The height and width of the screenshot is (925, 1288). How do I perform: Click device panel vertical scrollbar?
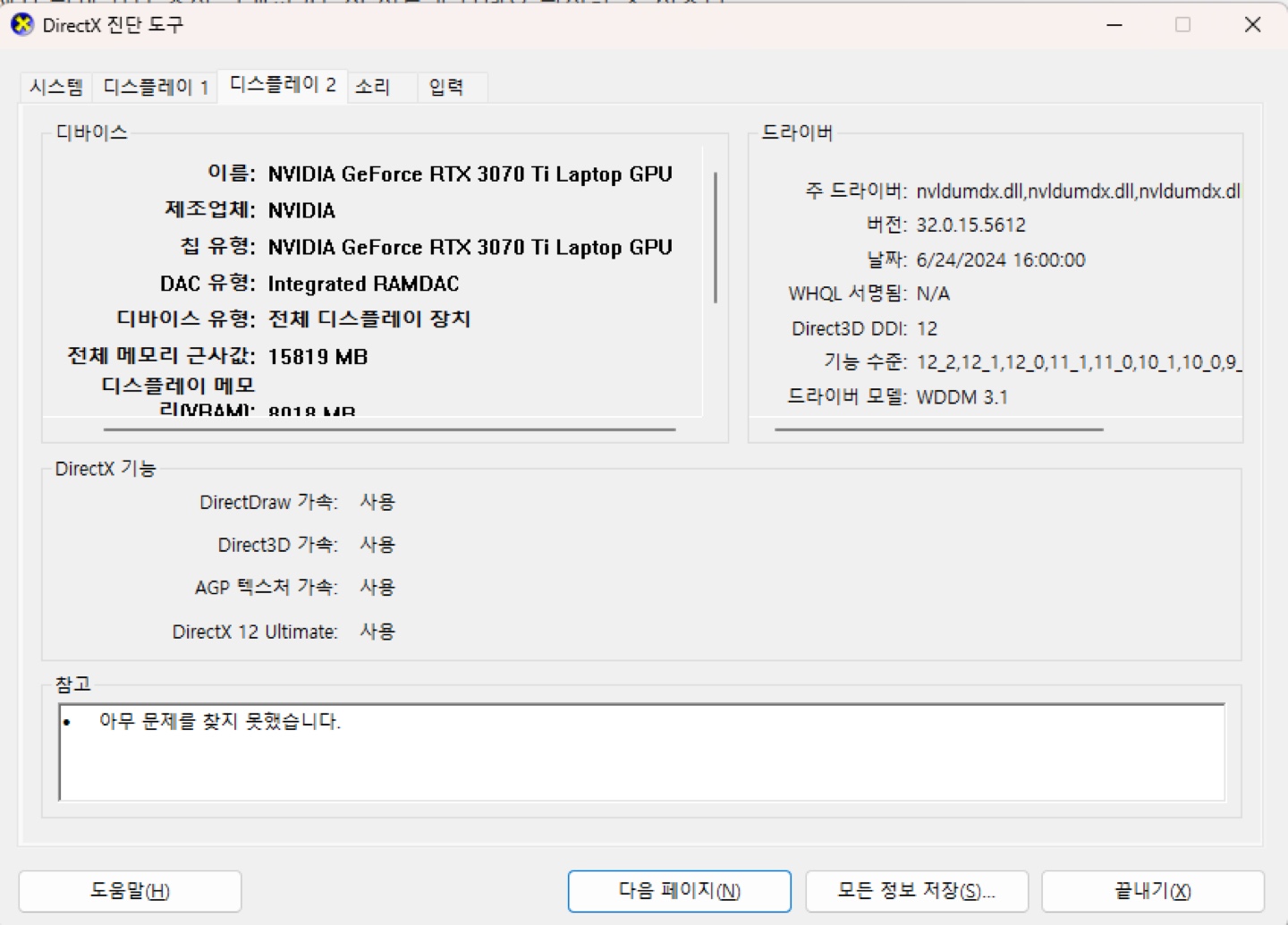716,238
